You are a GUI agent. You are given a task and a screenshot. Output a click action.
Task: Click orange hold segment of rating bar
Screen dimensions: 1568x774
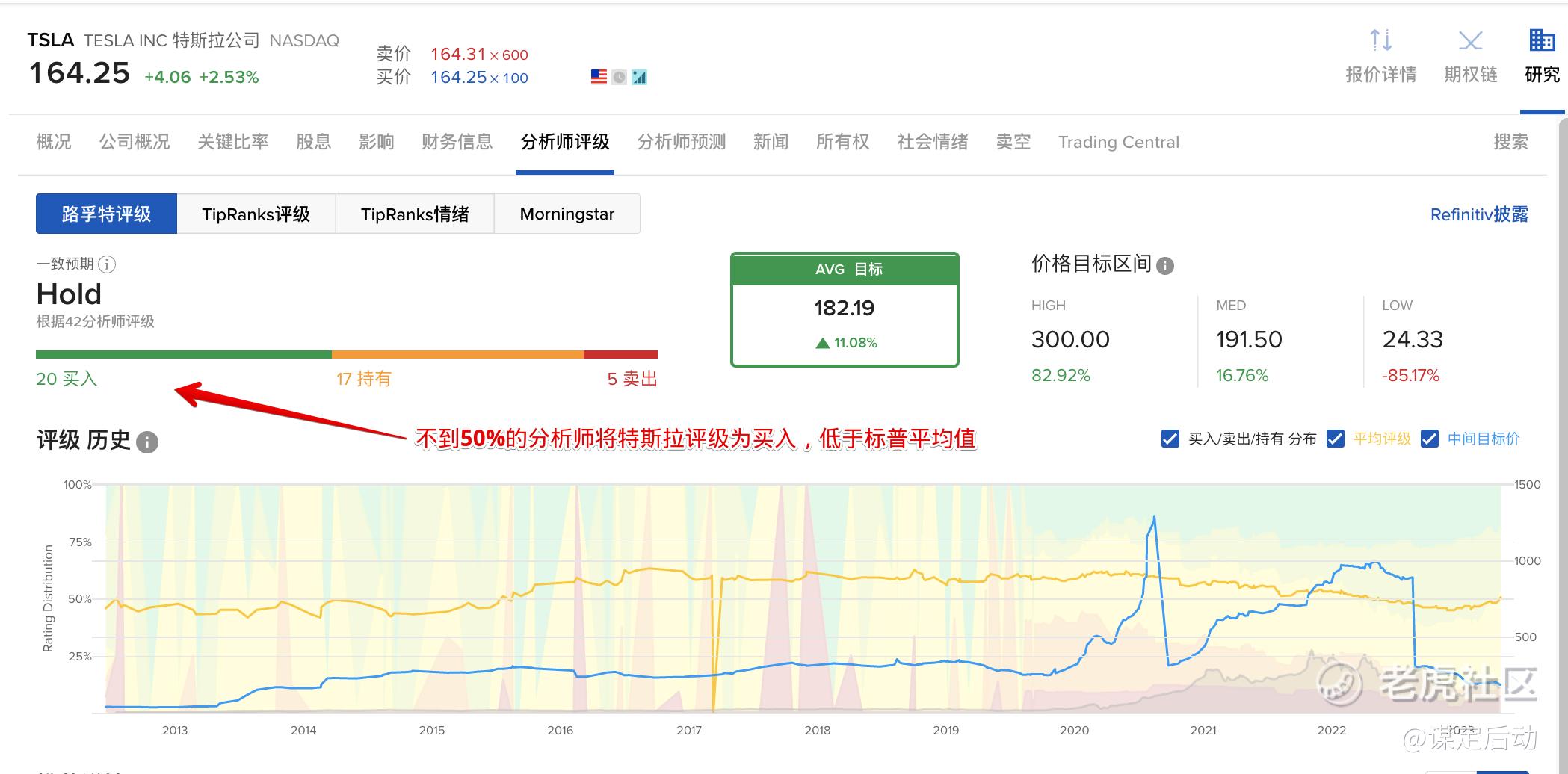457,354
